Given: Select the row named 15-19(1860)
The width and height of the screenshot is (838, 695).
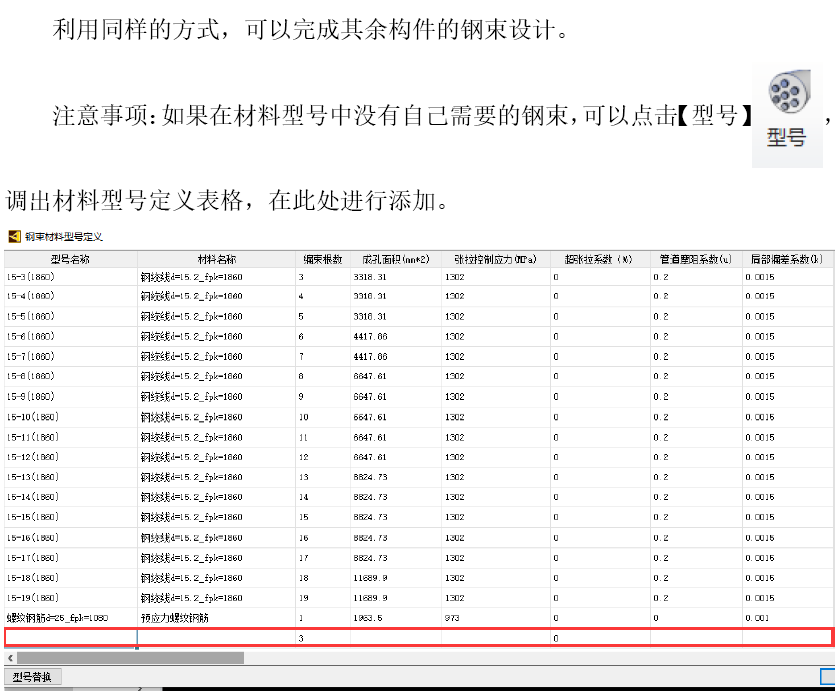Looking at the screenshot, I should pos(419,598).
